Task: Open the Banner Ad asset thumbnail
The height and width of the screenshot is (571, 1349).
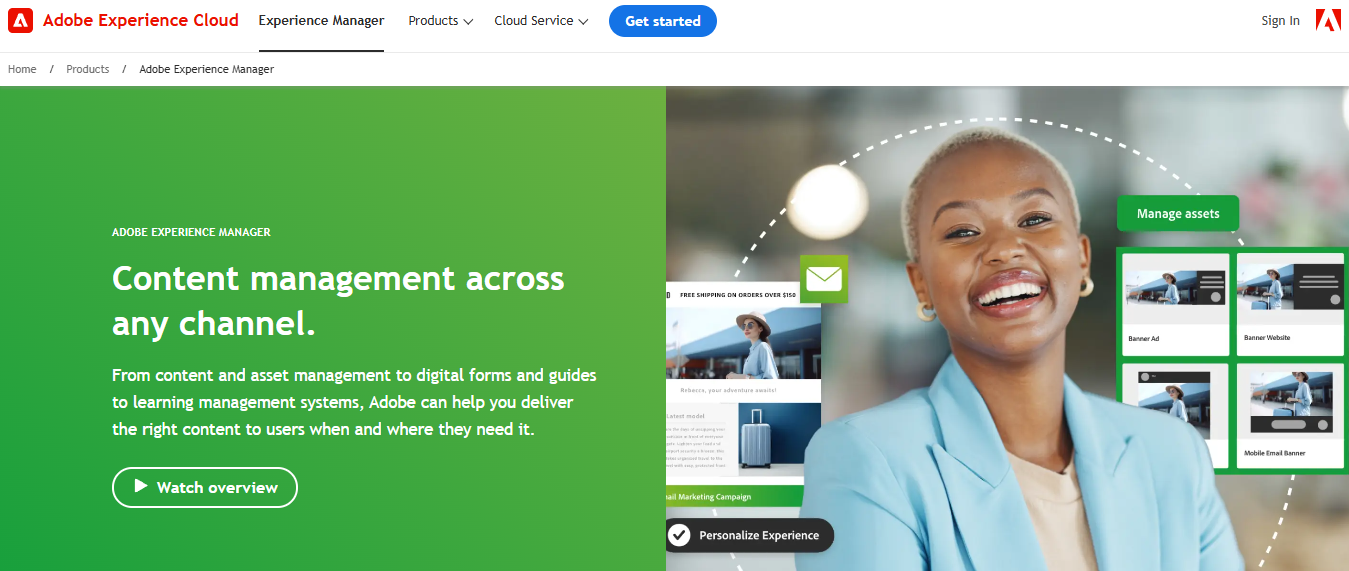Action: (1176, 304)
